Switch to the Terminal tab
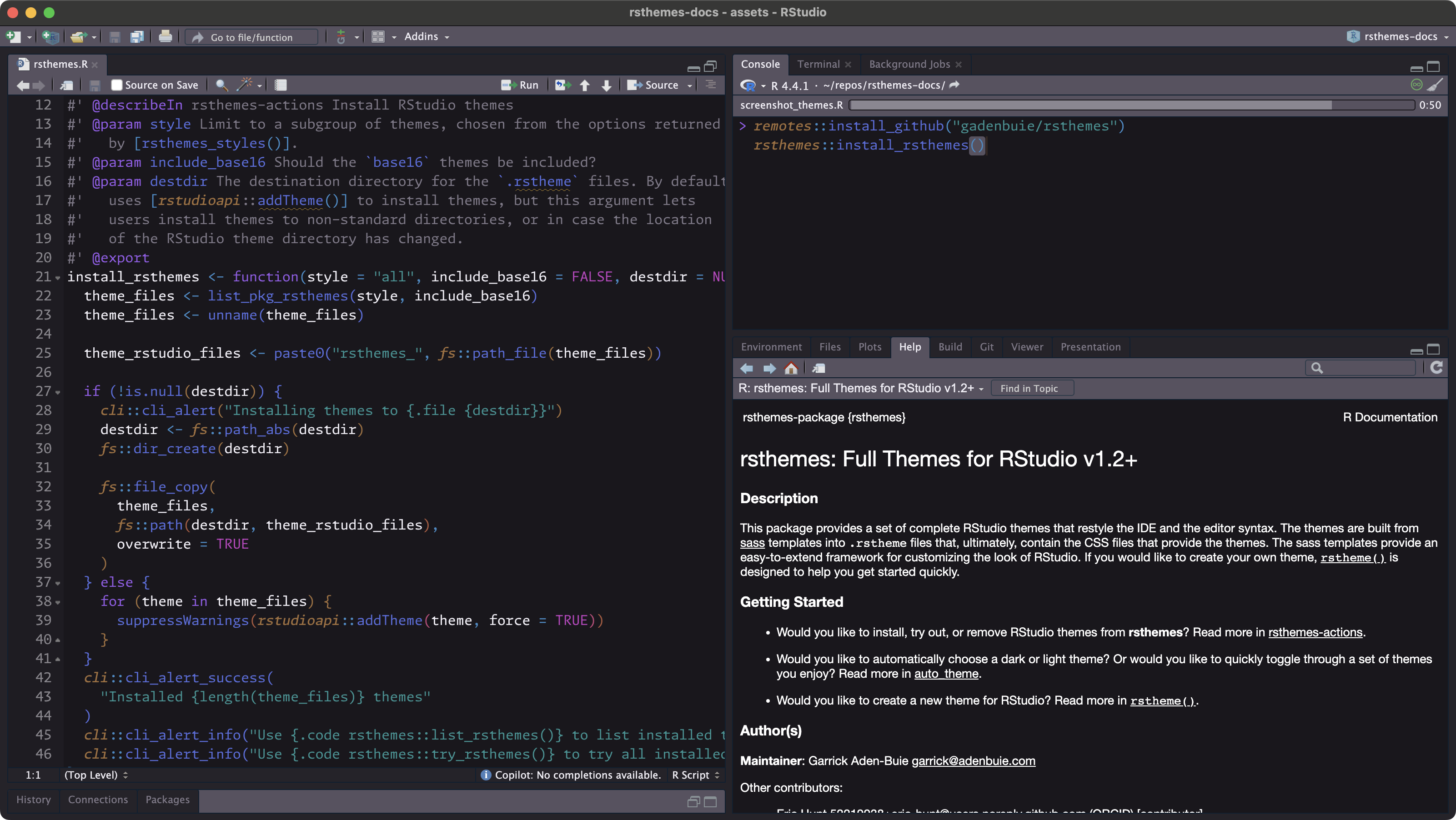Screen dimensions: 1456x820 pos(818,65)
